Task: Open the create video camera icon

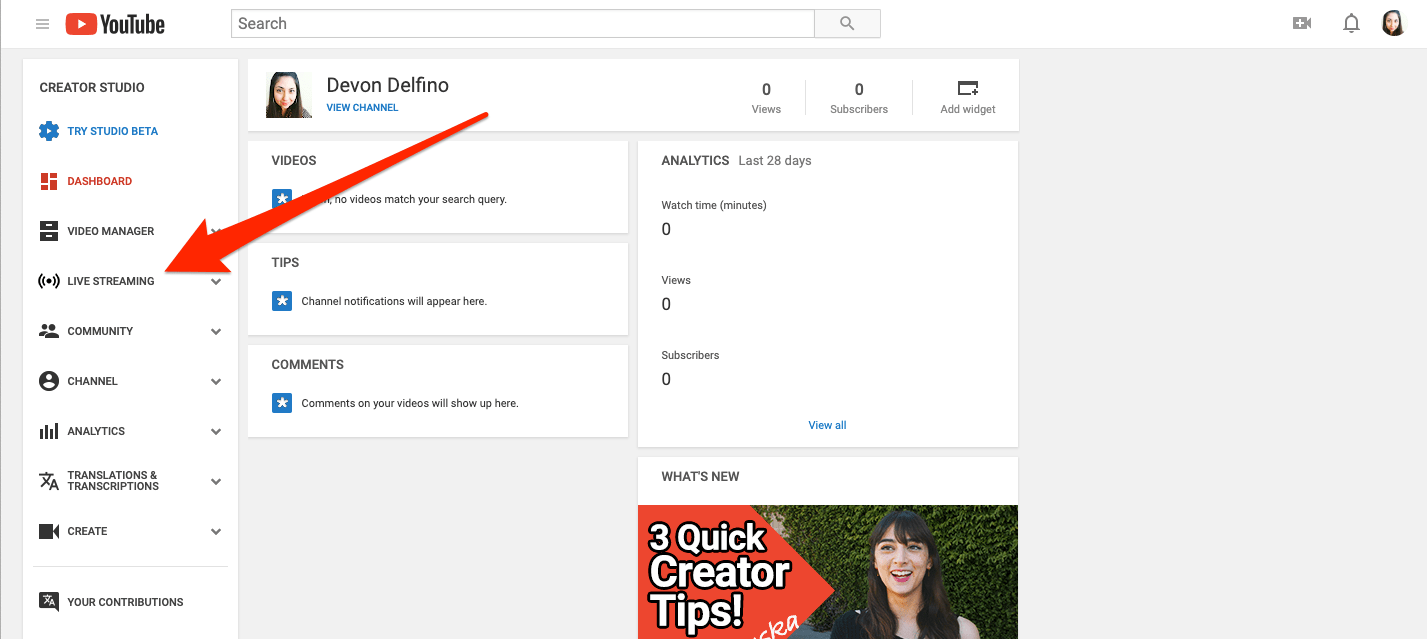Action: pos(1301,23)
